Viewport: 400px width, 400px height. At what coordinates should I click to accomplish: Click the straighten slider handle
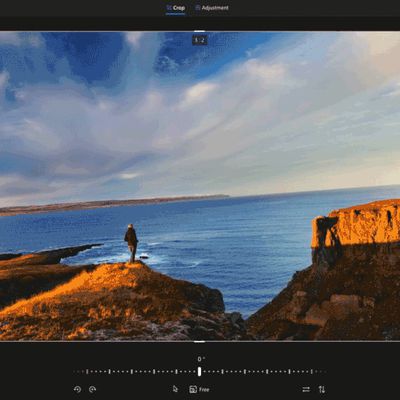199,371
